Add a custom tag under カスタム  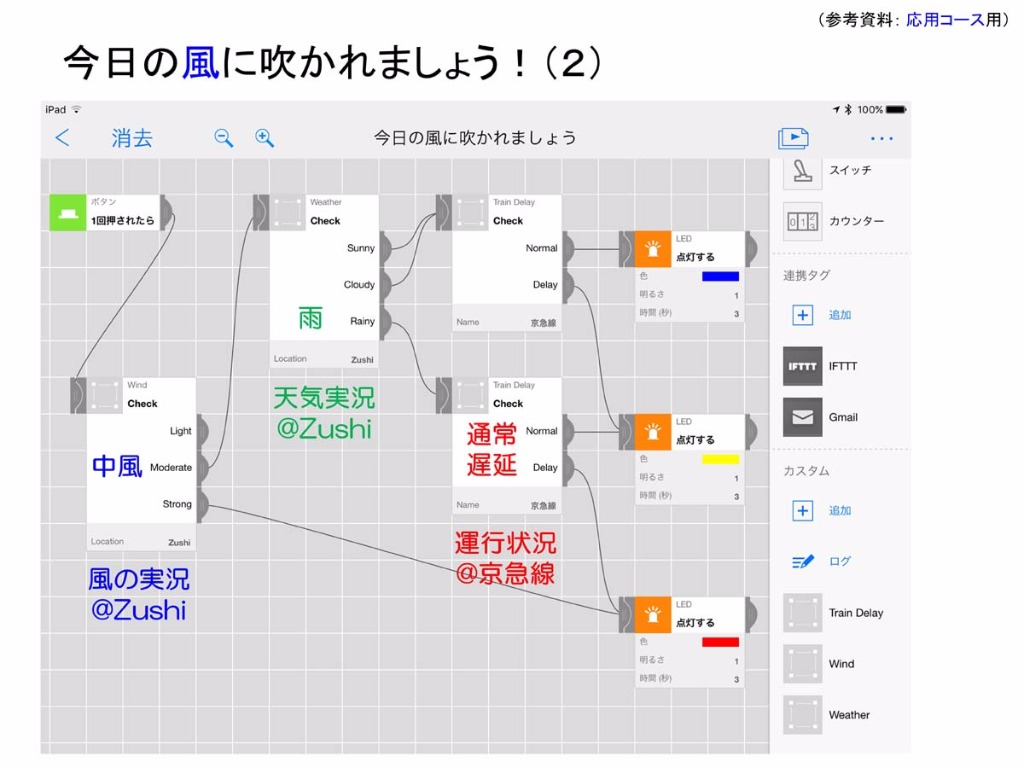[803, 511]
